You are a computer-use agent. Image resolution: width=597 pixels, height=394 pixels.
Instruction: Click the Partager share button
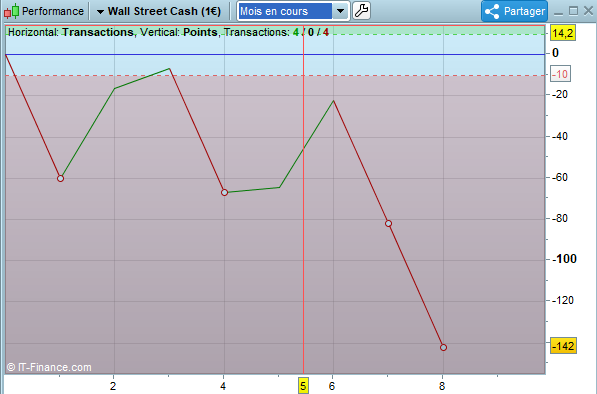(x=514, y=11)
